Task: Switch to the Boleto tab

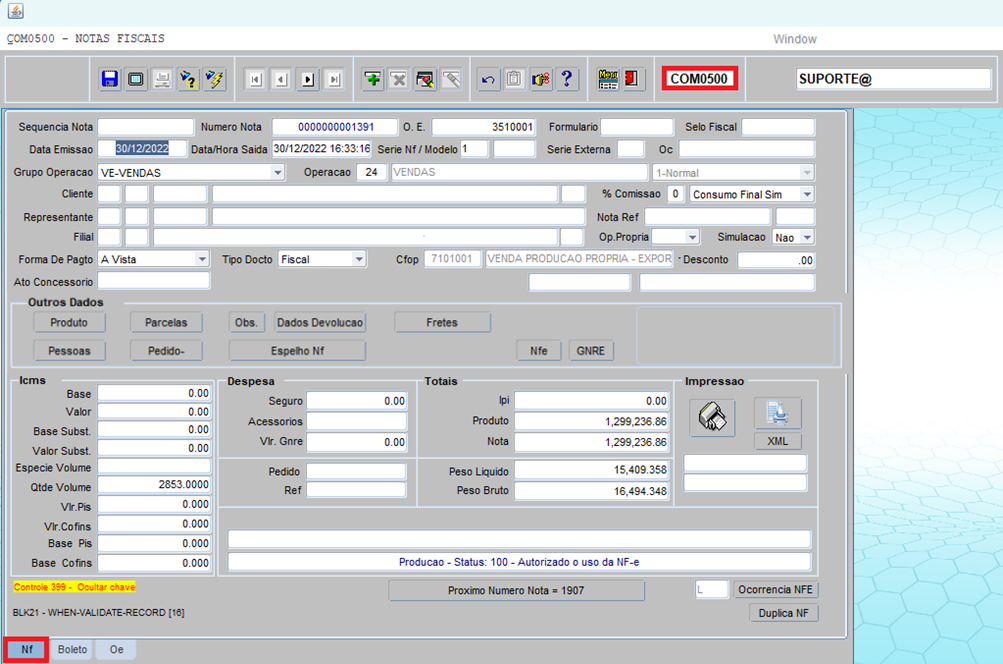Action: [x=72, y=650]
